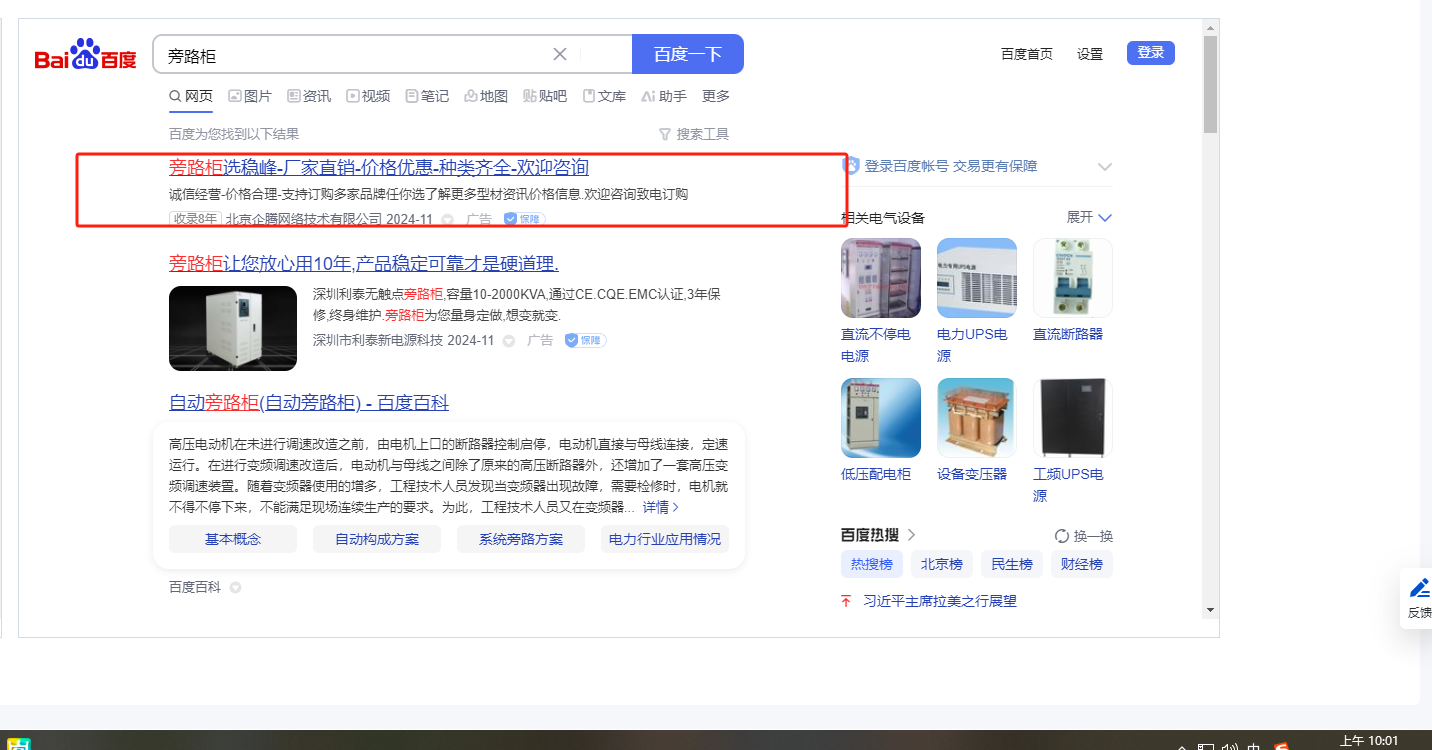Open the 百度热搜 heading link
Image resolution: width=1432 pixels, height=750 pixels.
[x=879, y=535]
